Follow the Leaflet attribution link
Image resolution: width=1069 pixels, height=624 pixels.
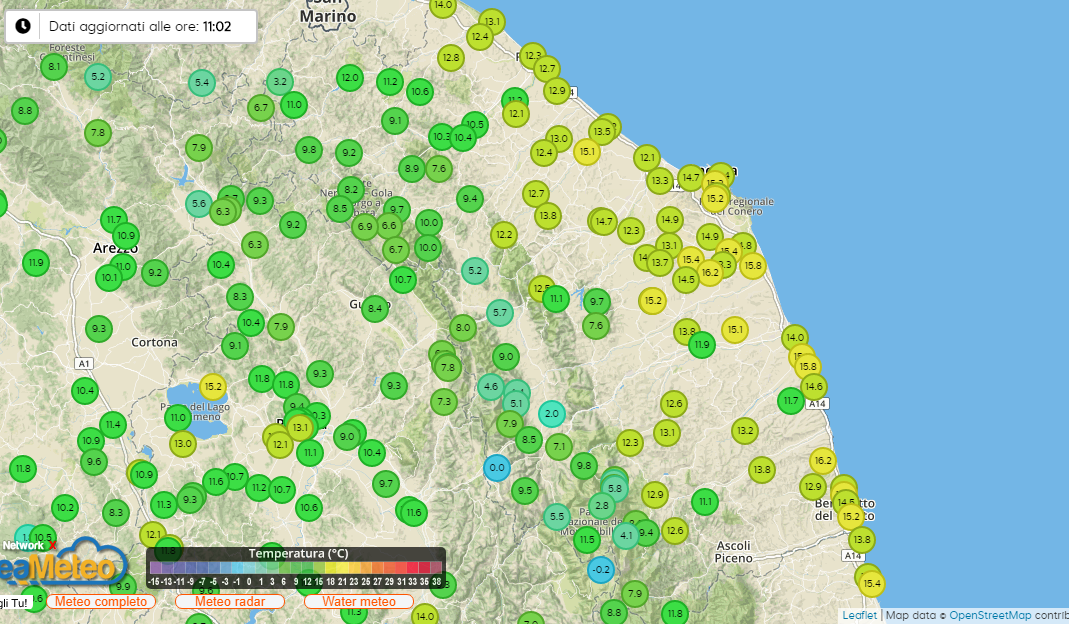(x=859, y=615)
